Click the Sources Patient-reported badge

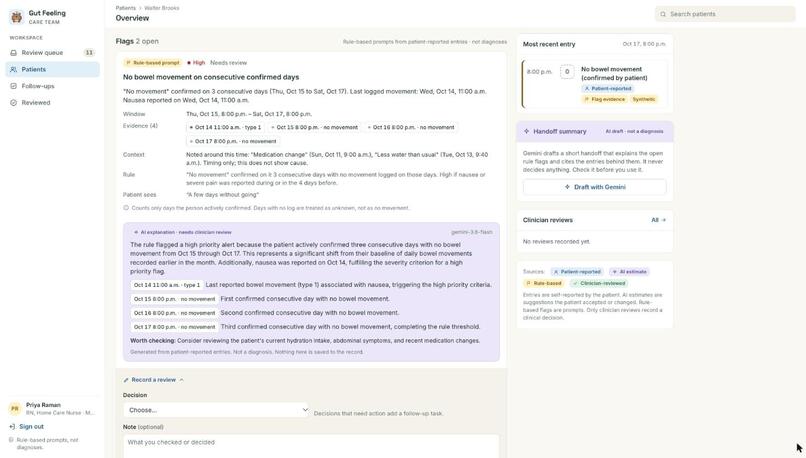[x=577, y=271]
